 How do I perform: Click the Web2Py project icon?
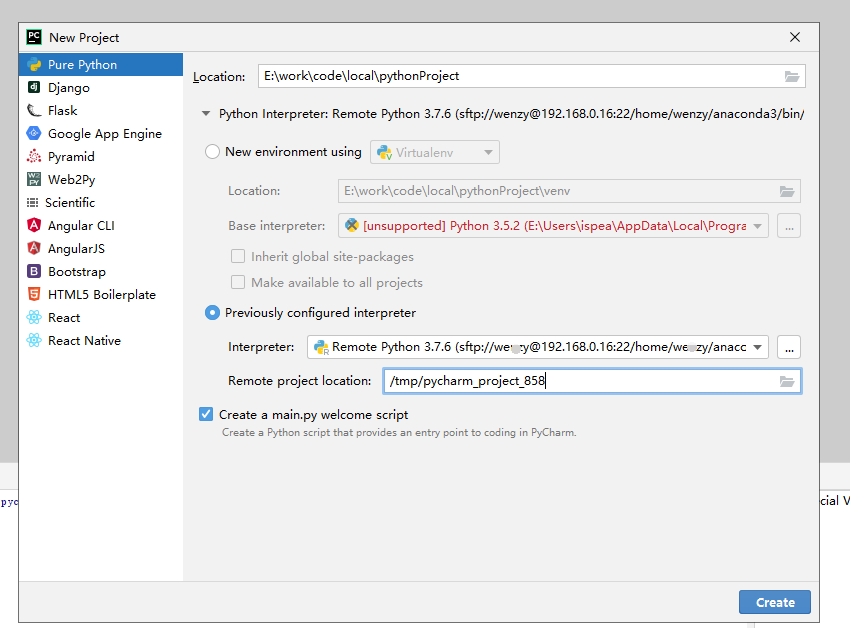tap(34, 180)
